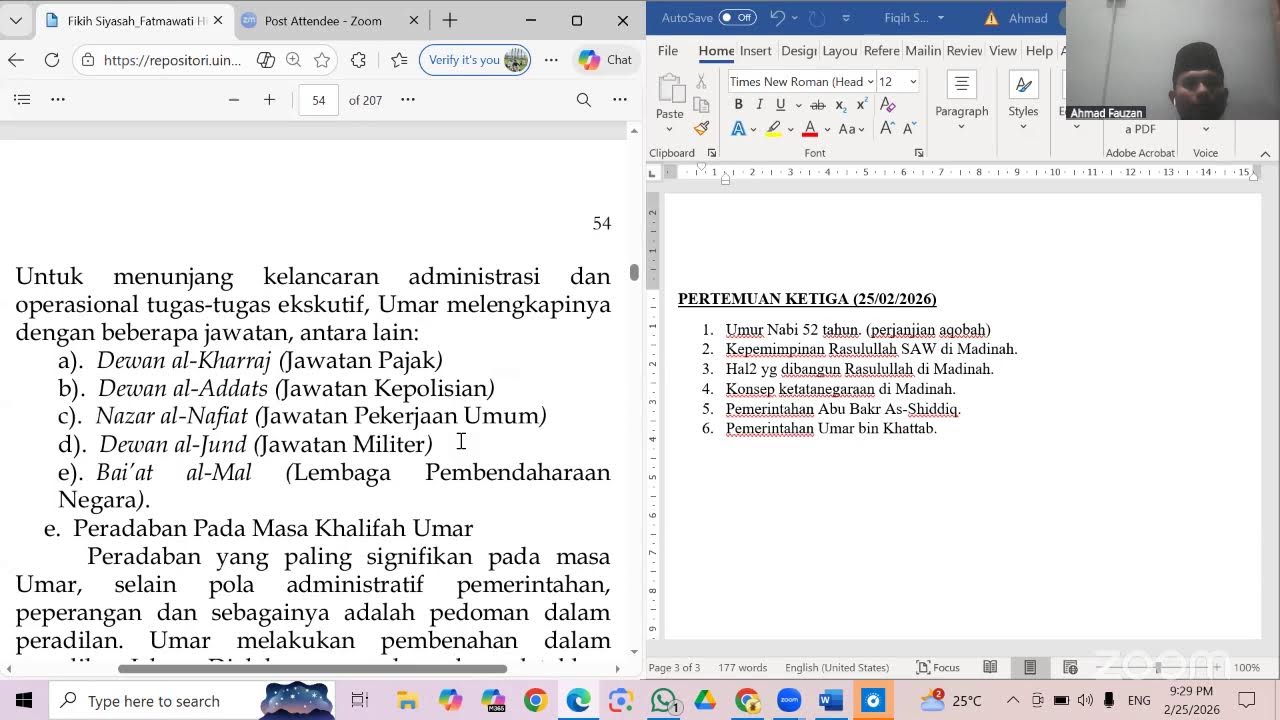Click the PDF page number field
The height and width of the screenshot is (720, 1280).
pyautogui.click(x=319, y=100)
